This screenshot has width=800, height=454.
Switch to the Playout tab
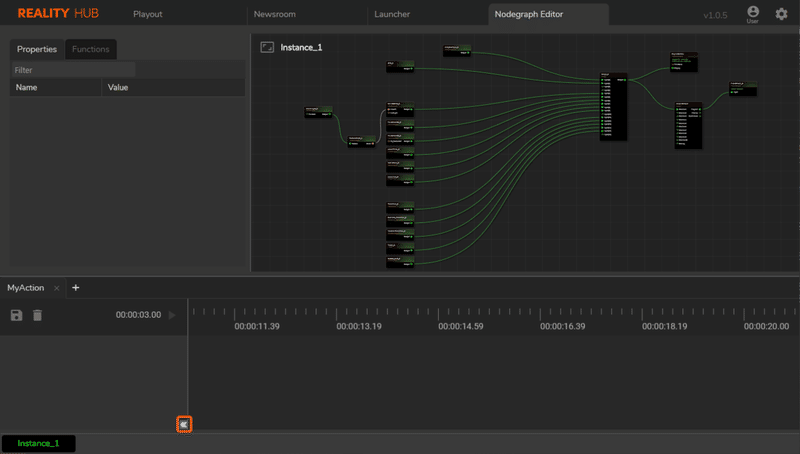147,14
